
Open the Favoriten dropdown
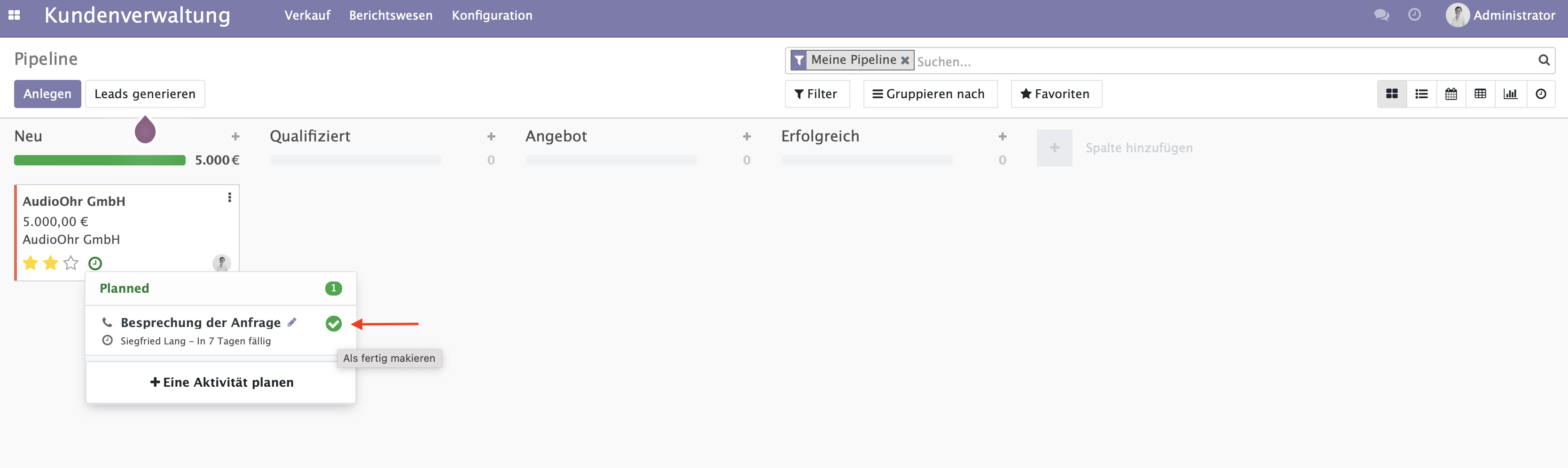(1056, 94)
